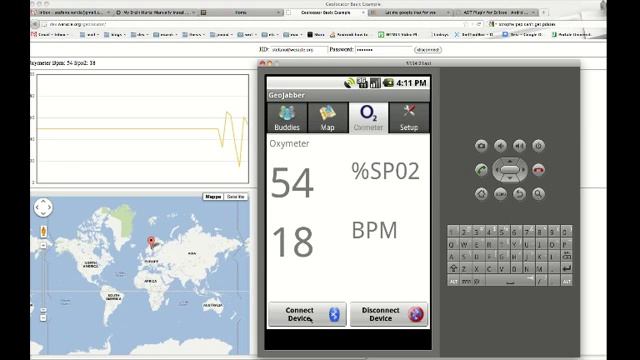The width and height of the screenshot is (640, 360).
Task: Click the JID input field
Action: pos(299,50)
